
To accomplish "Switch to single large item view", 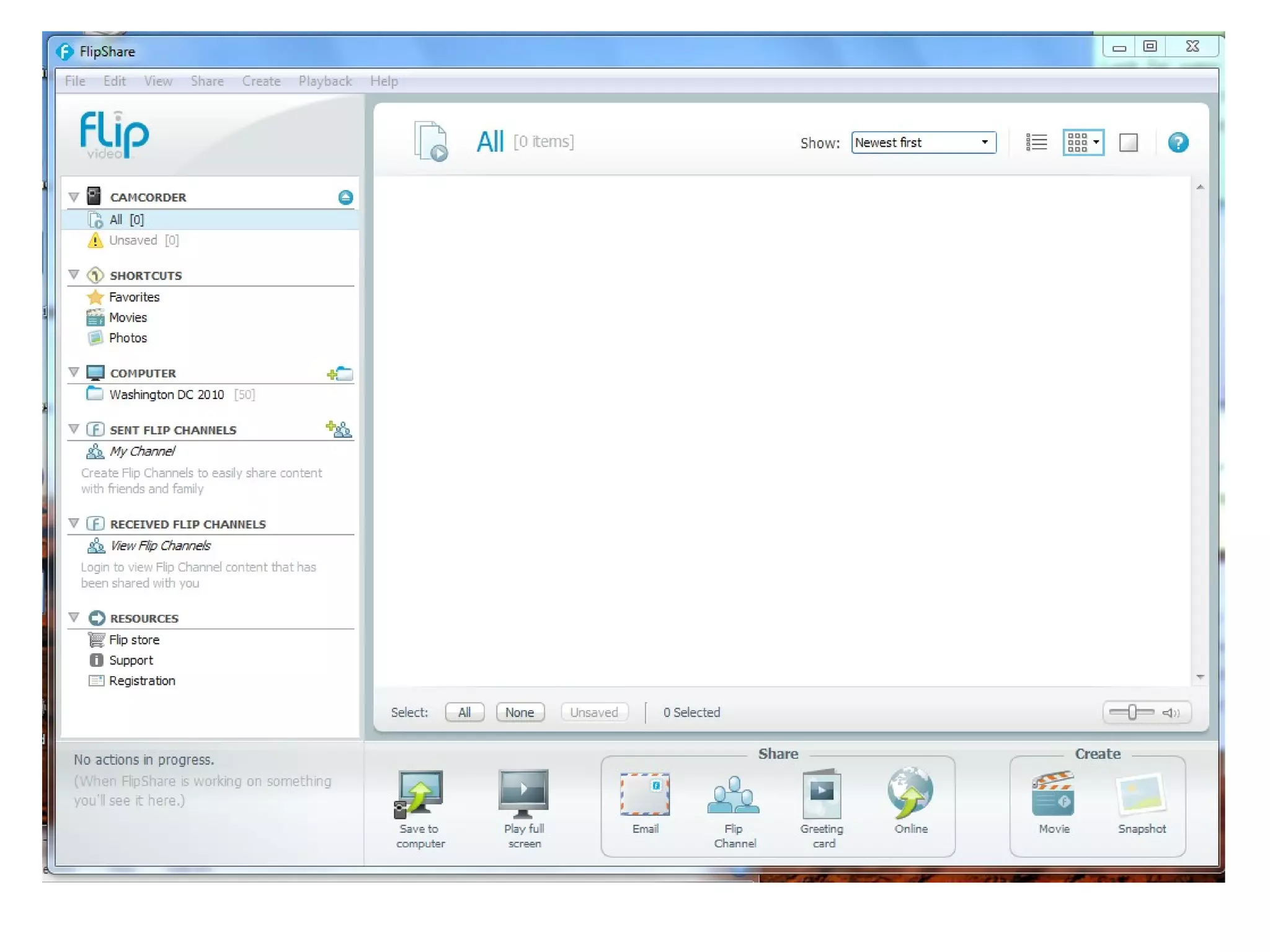I will [1128, 143].
